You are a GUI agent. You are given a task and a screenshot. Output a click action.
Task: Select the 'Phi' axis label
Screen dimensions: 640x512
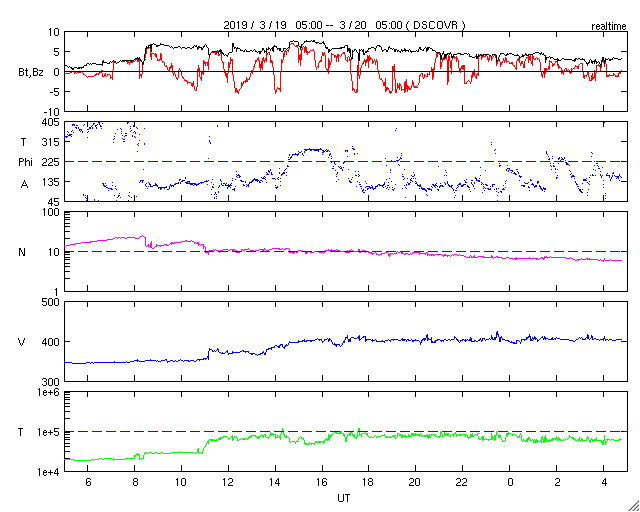[25, 163]
